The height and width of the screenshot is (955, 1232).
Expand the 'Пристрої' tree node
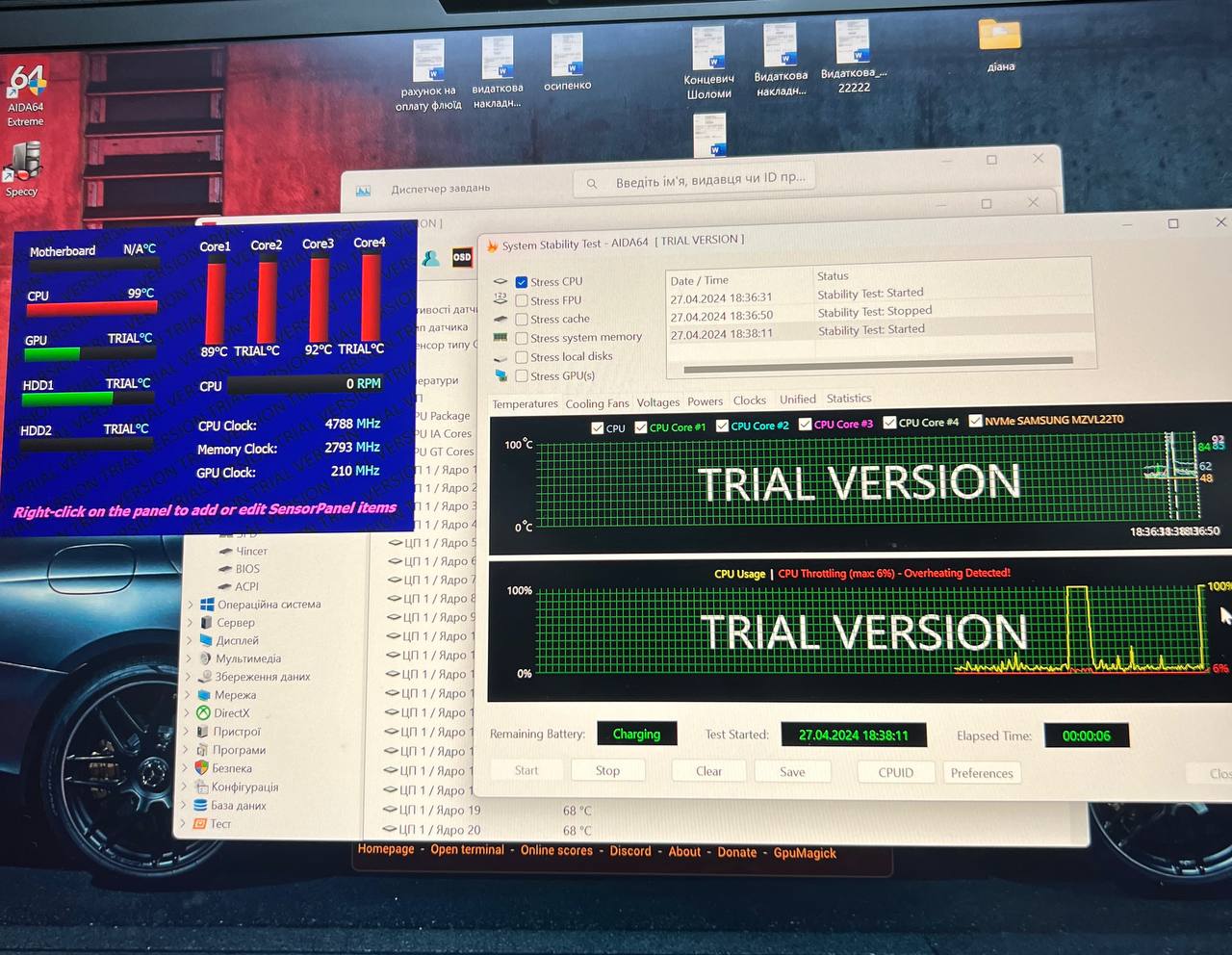(187, 732)
